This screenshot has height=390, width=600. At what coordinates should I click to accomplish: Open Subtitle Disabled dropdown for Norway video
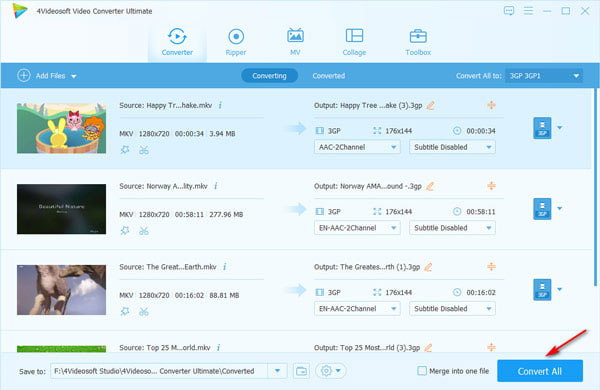tap(452, 228)
